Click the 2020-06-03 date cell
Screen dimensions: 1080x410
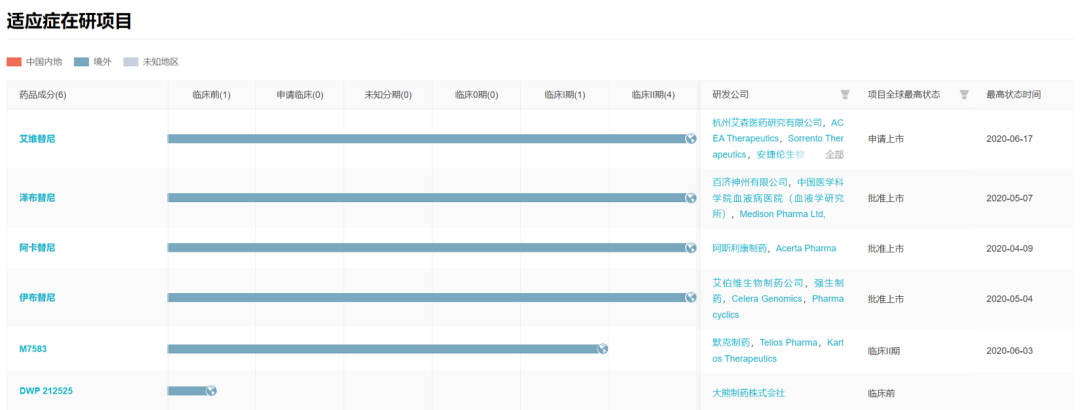pyautogui.click(x=1009, y=351)
